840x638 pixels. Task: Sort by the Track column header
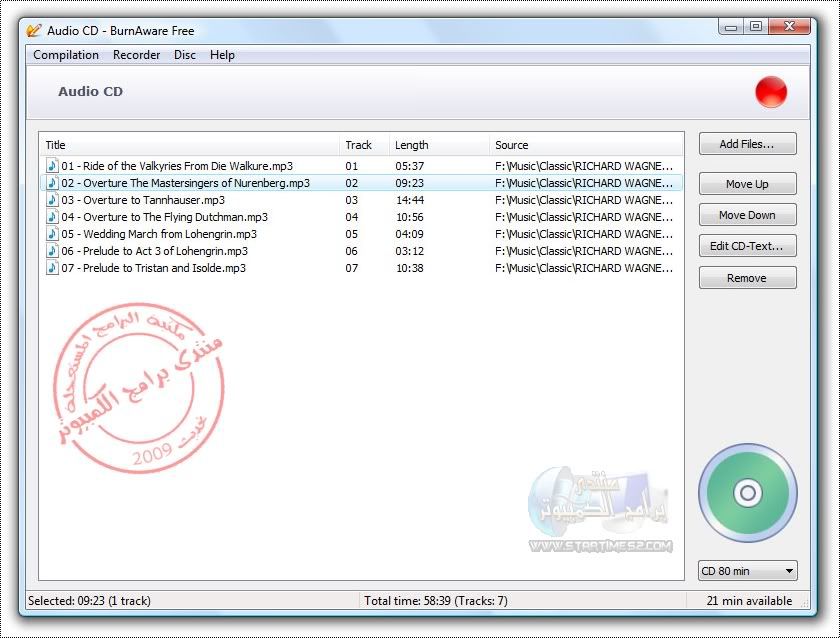pyautogui.click(x=364, y=145)
